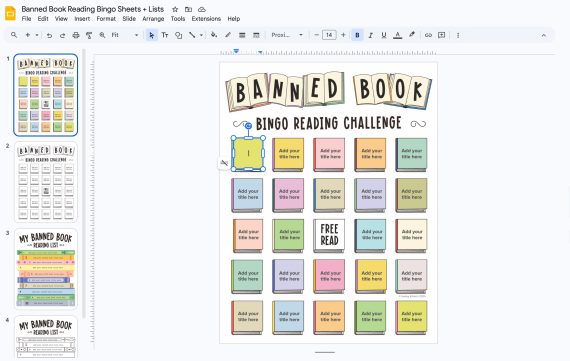Viewport: 570px width, 361px height.
Task: Star the Banned Book presentation
Action: coord(175,9)
